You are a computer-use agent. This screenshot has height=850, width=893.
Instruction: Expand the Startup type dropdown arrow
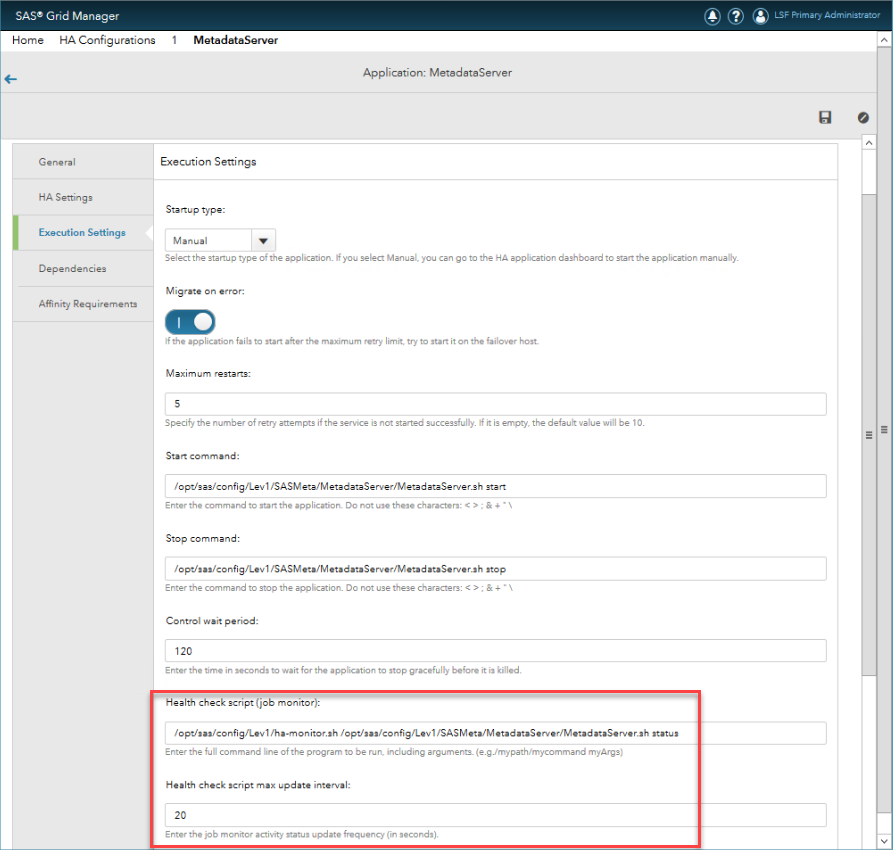(x=263, y=240)
